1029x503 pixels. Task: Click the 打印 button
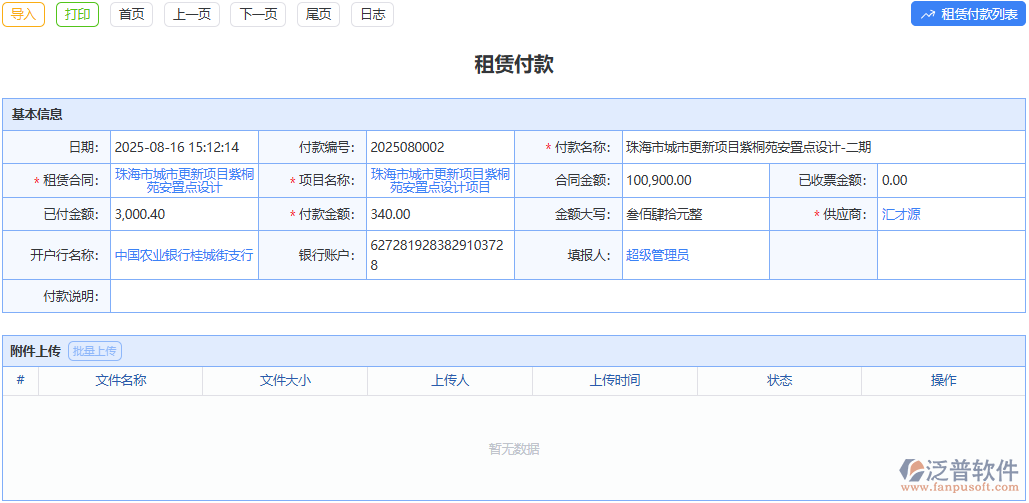pos(77,14)
